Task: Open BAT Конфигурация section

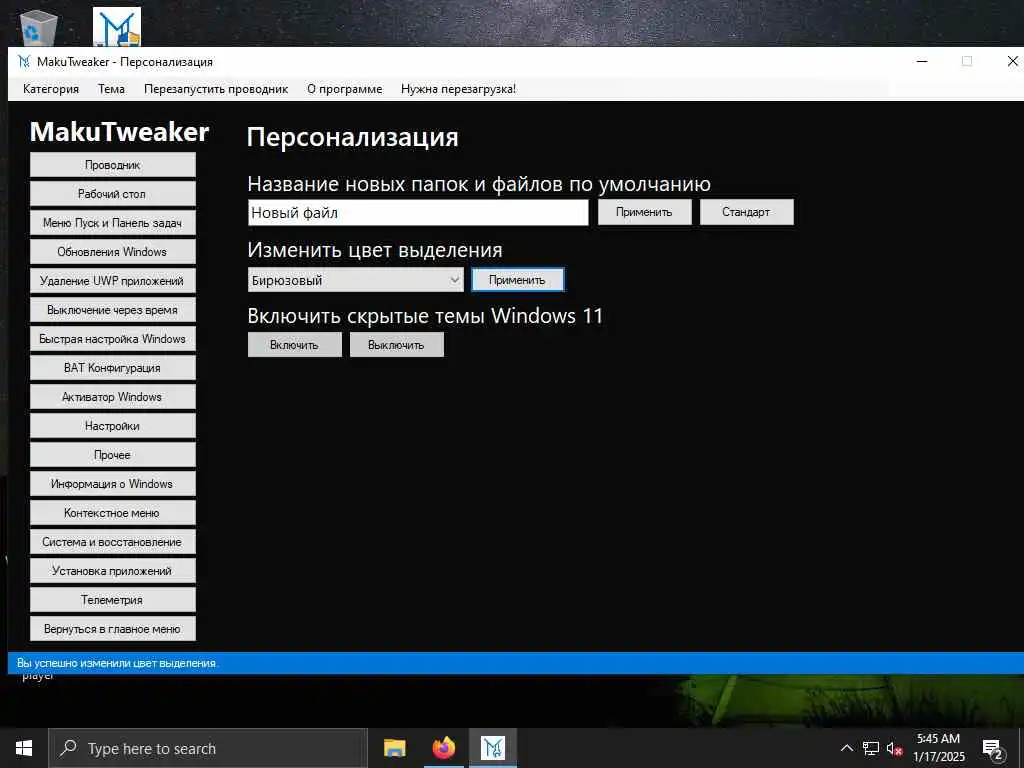Action: (112, 368)
